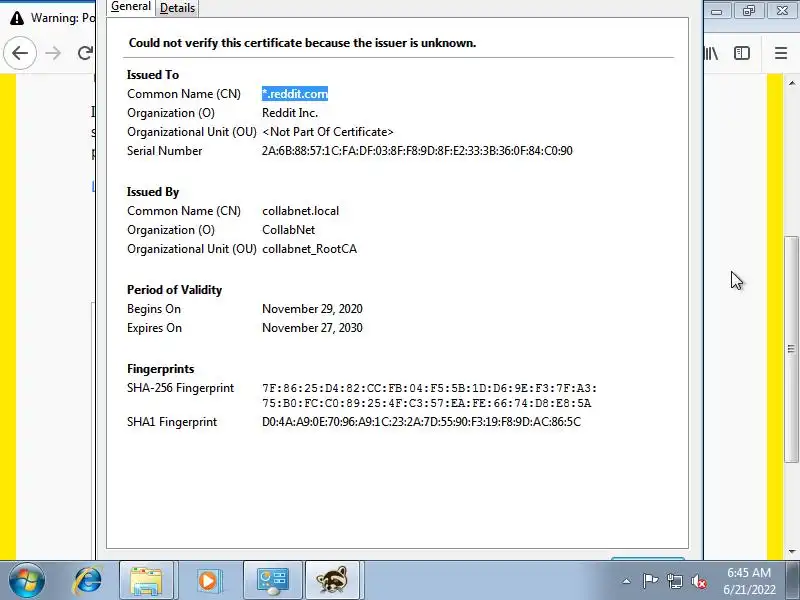Open Firefox library icon
Viewport: 800px width, 600px height.
tap(711, 53)
